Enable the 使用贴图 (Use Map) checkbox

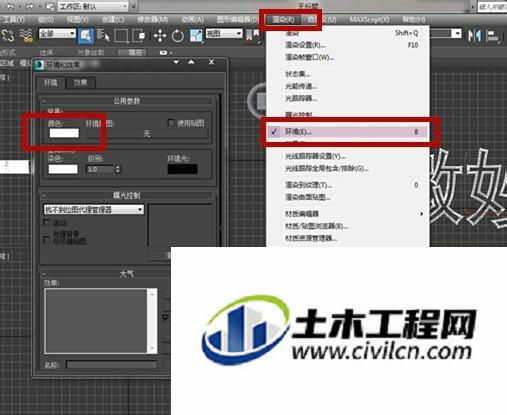click(x=171, y=123)
